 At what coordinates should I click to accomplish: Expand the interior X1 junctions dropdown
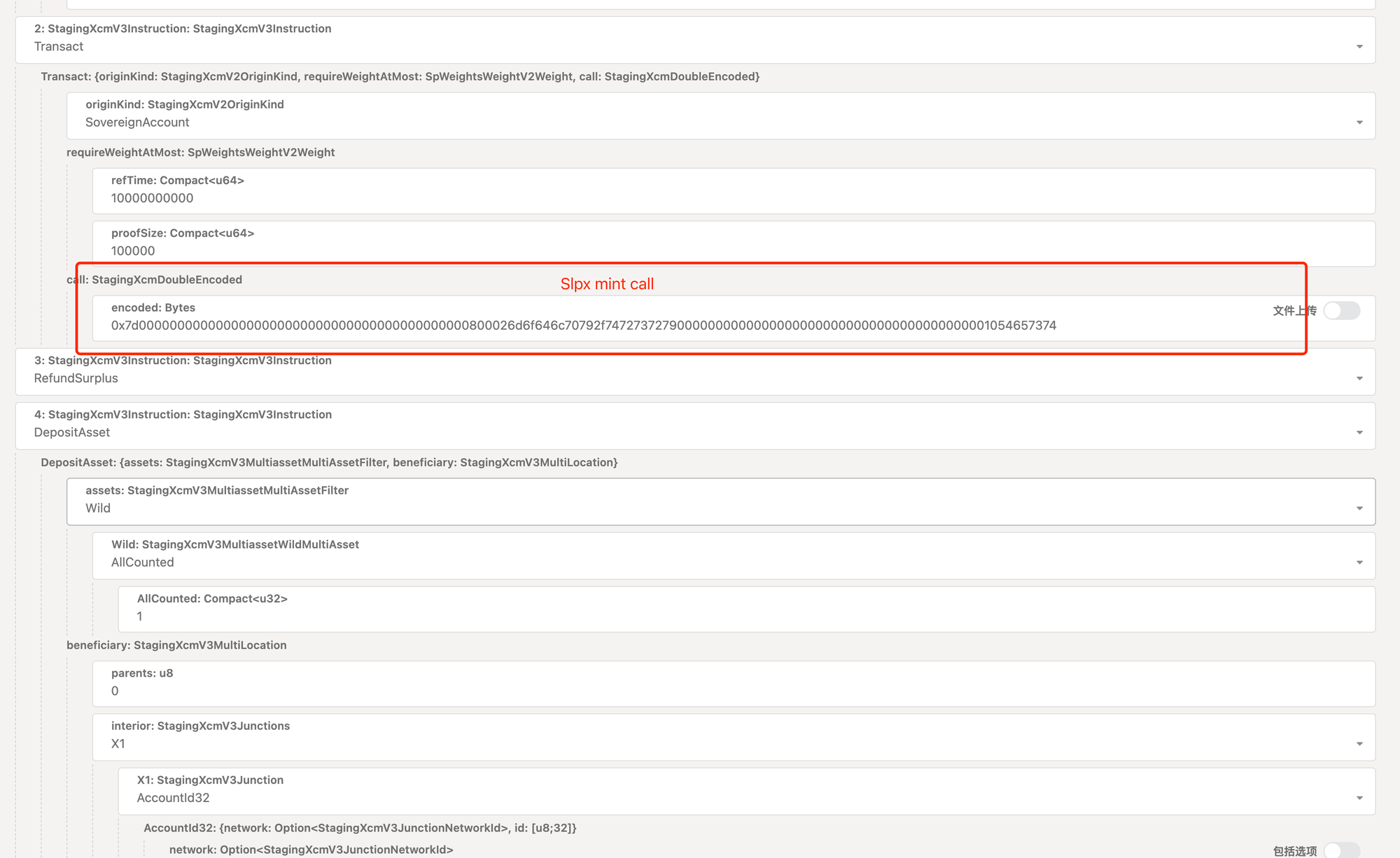1359,744
